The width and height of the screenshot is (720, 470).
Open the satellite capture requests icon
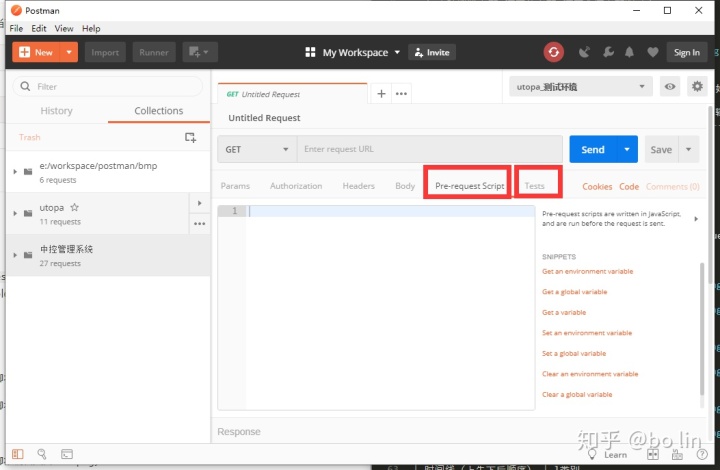tap(584, 52)
